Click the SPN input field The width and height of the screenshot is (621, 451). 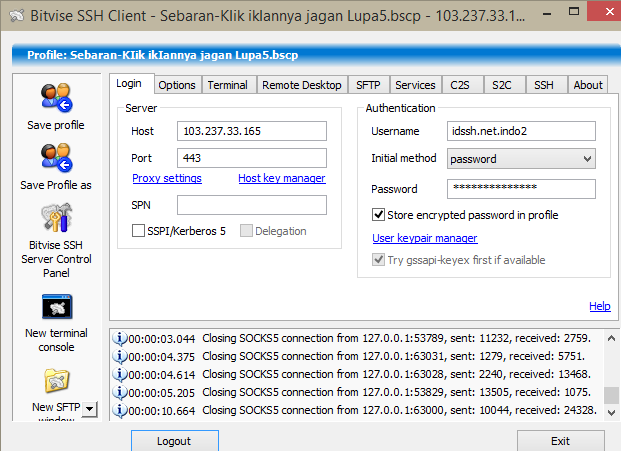click(x=252, y=205)
